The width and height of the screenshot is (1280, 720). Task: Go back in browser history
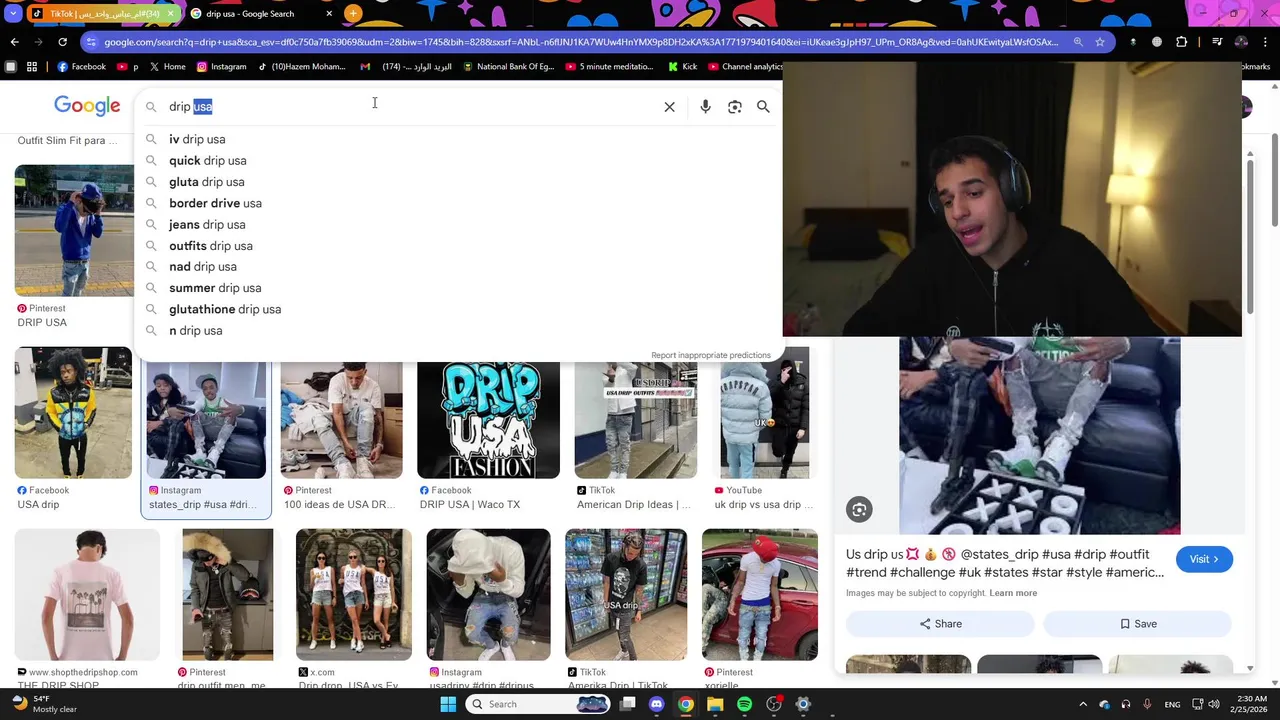[14, 42]
